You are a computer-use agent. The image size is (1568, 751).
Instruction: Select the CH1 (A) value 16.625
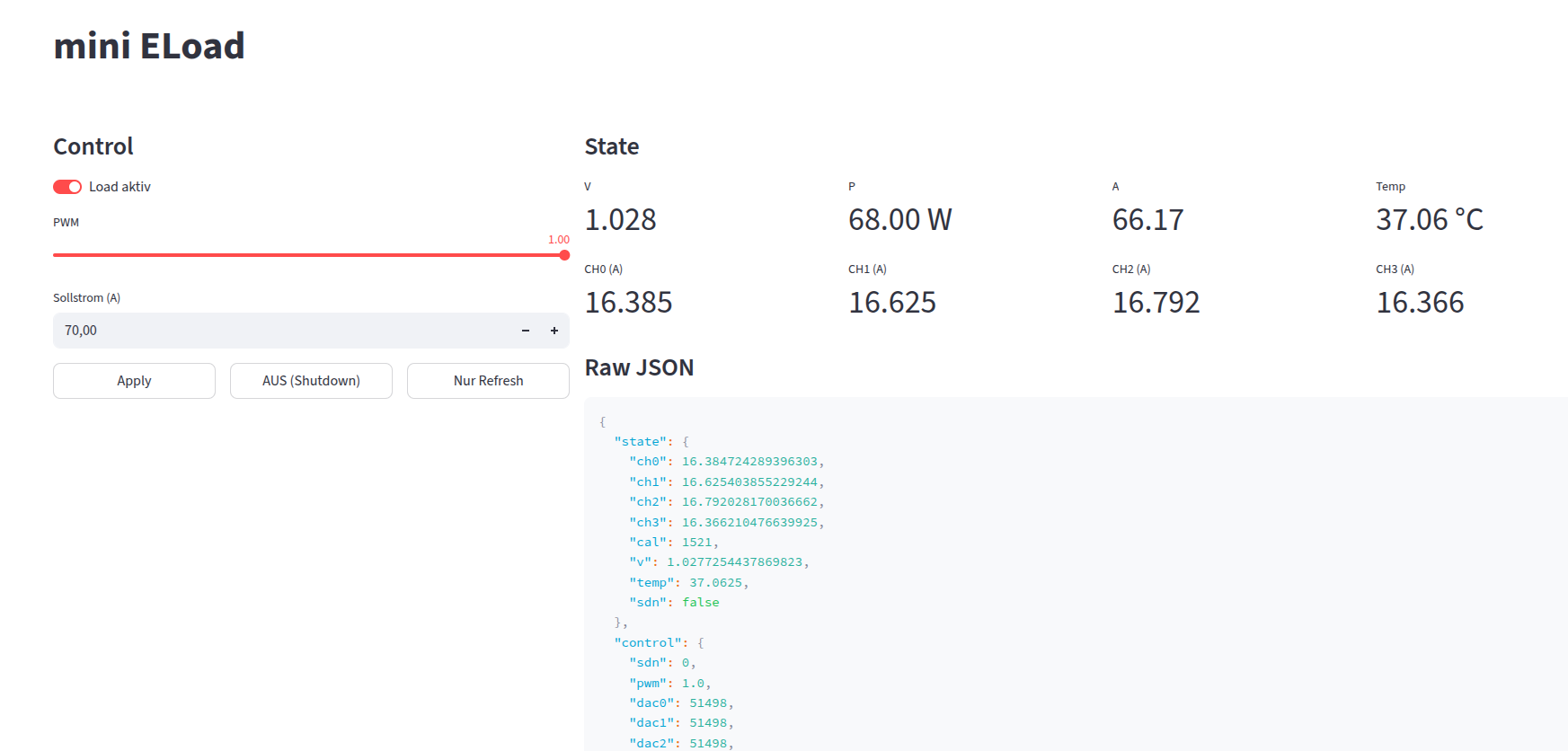coord(891,303)
